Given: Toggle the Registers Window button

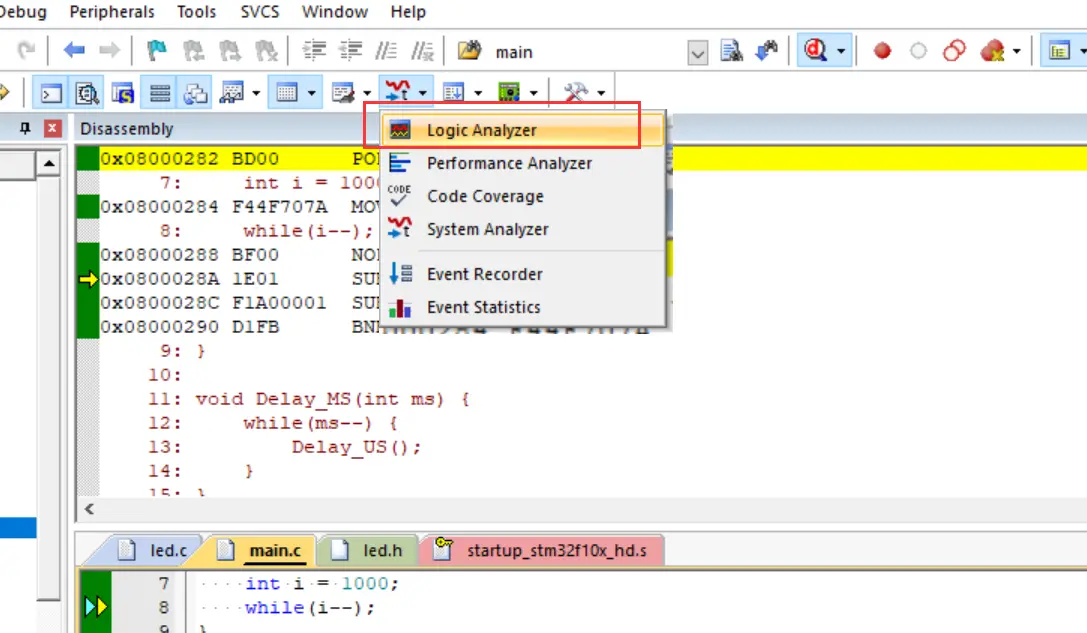Looking at the screenshot, I should click(159, 93).
